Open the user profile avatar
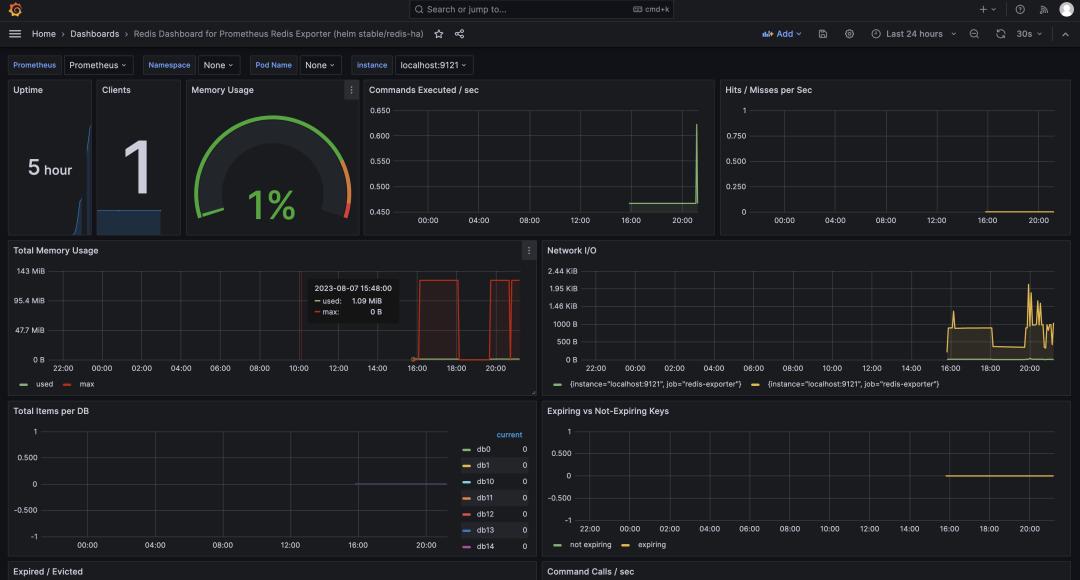This screenshot has height=580, width=1080. (x=1066, y=10)
